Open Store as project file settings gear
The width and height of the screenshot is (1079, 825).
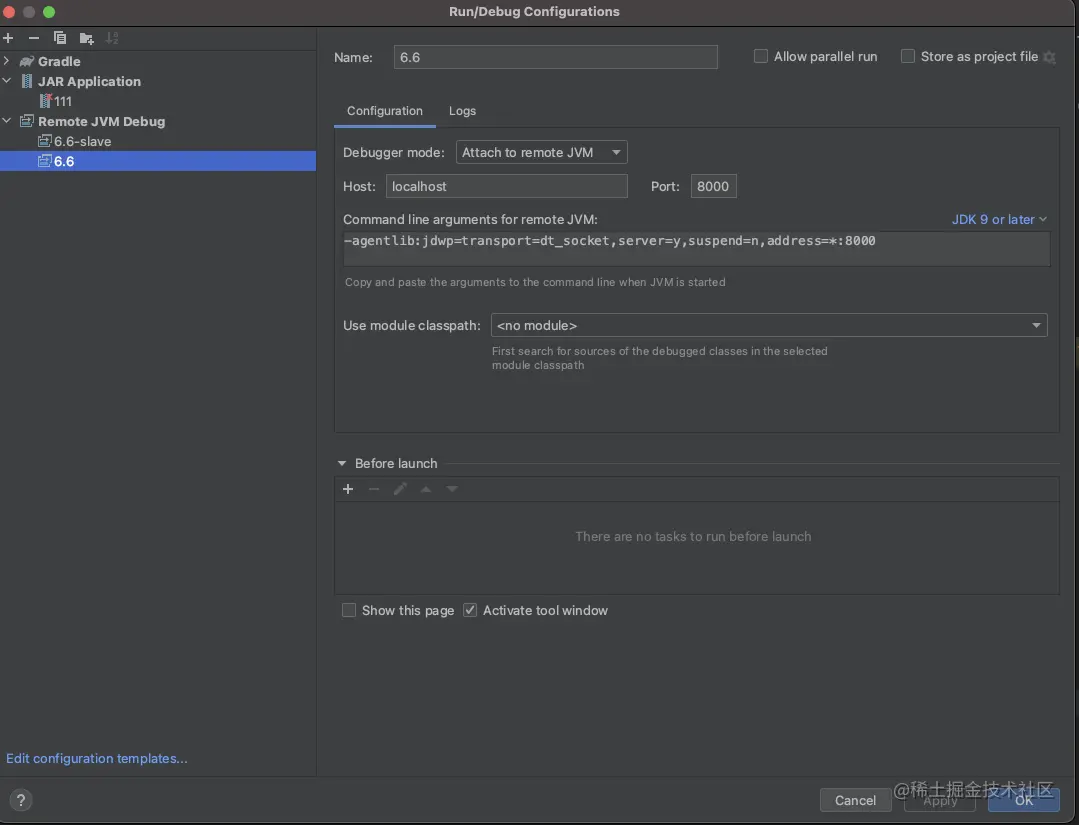[x=1049, y=57]
